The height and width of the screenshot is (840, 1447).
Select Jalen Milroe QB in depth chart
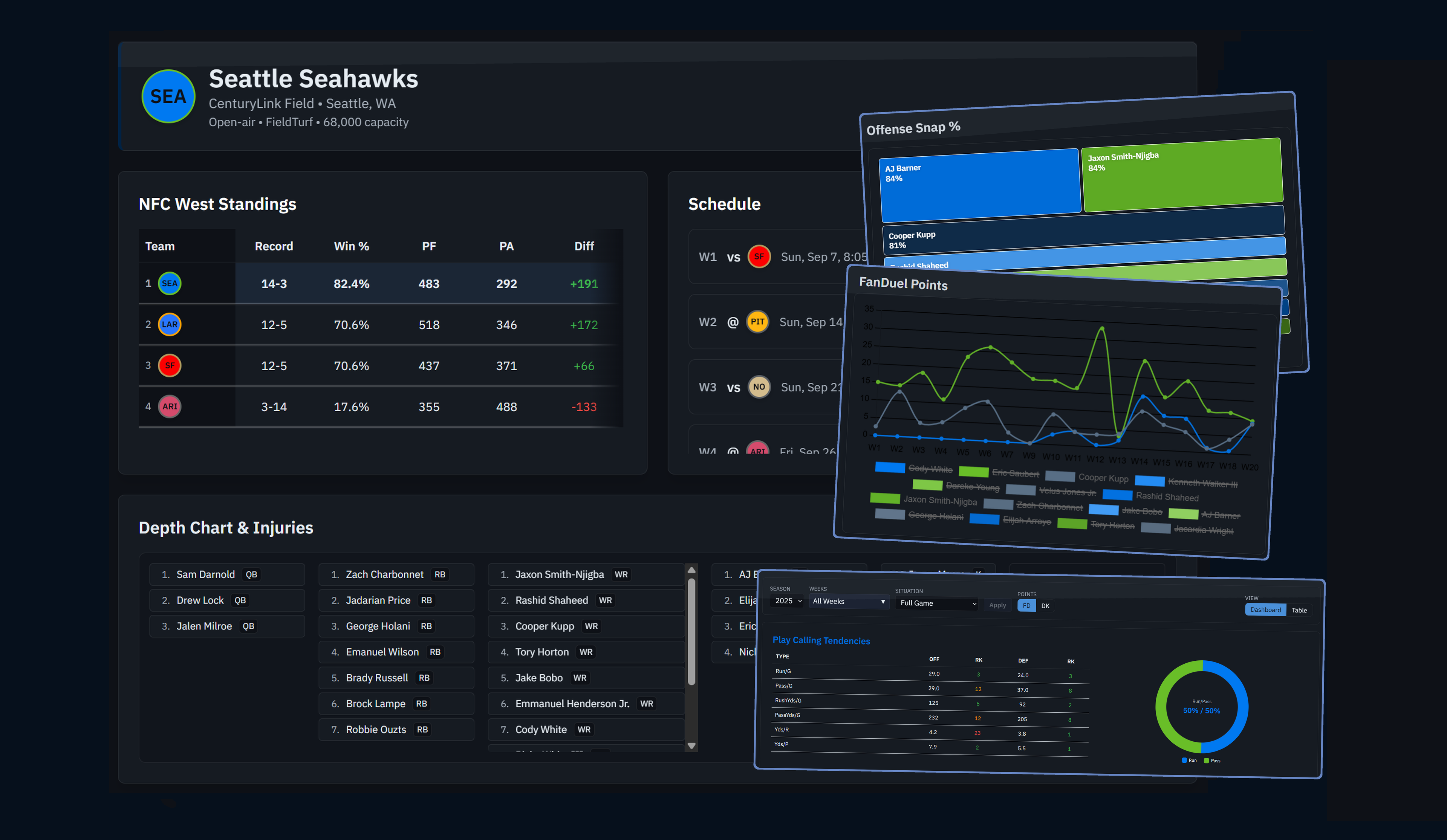(227, 626)
